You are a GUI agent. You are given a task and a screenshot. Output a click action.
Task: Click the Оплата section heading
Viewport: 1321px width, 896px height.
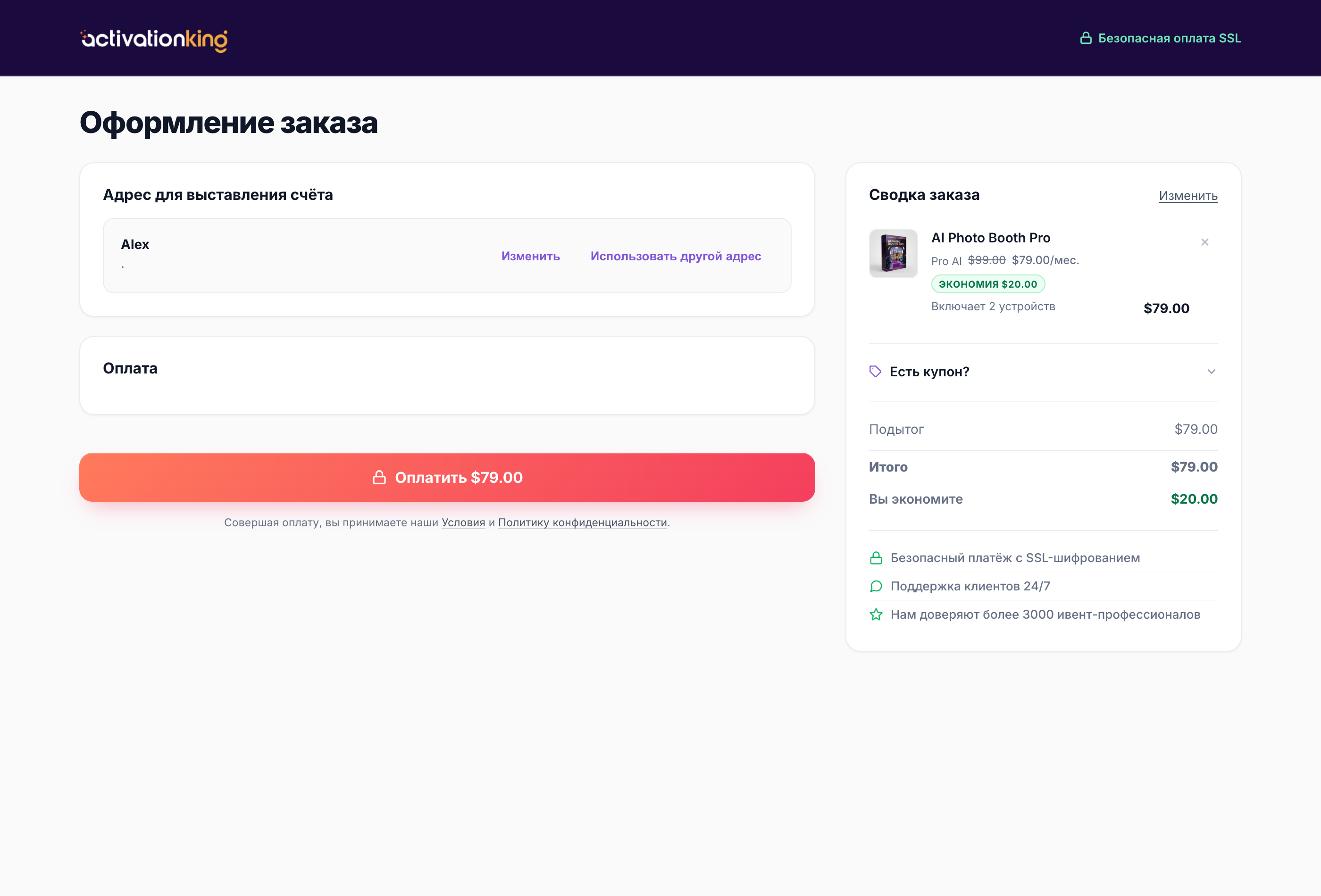130,368
